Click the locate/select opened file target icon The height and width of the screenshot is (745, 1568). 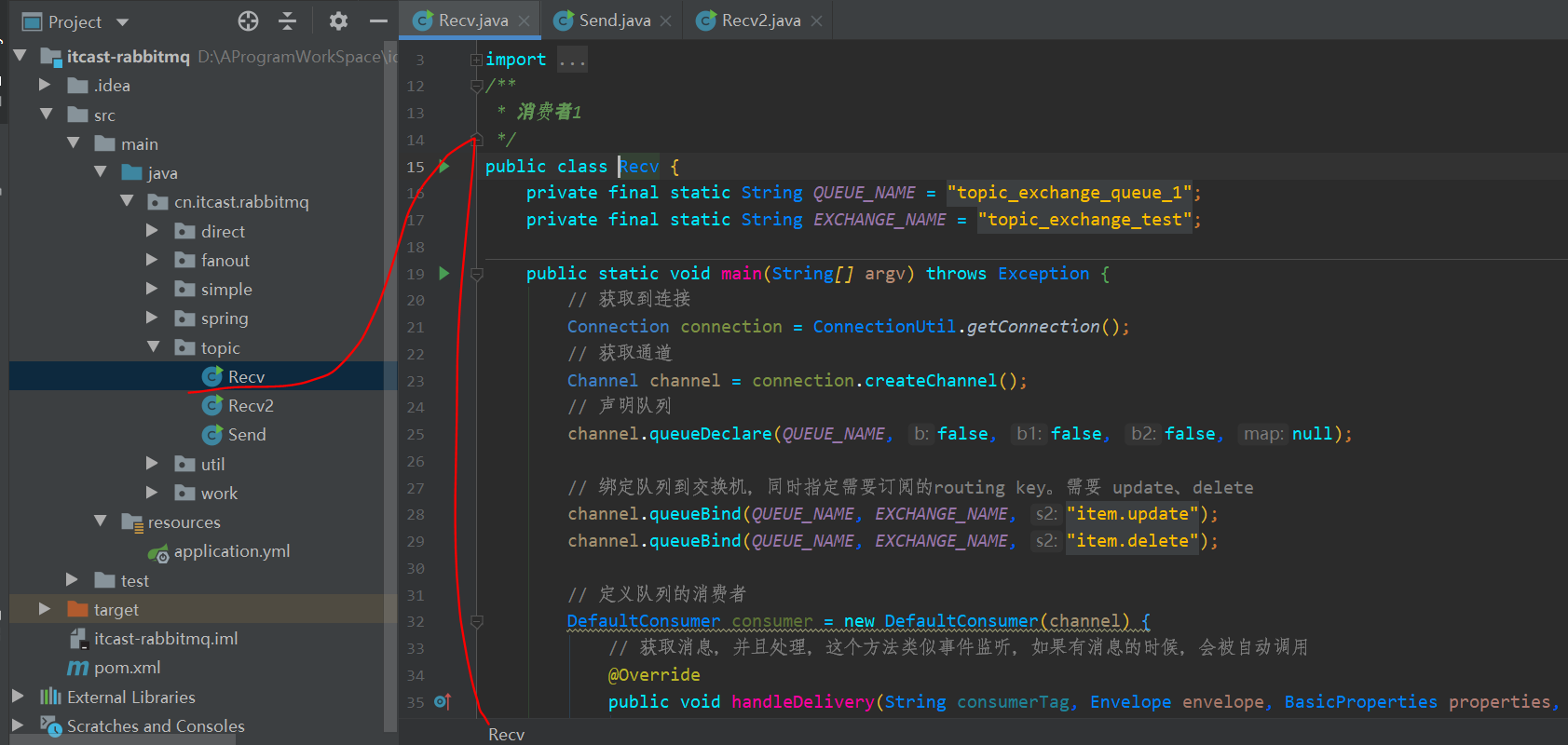click(248, 20)
